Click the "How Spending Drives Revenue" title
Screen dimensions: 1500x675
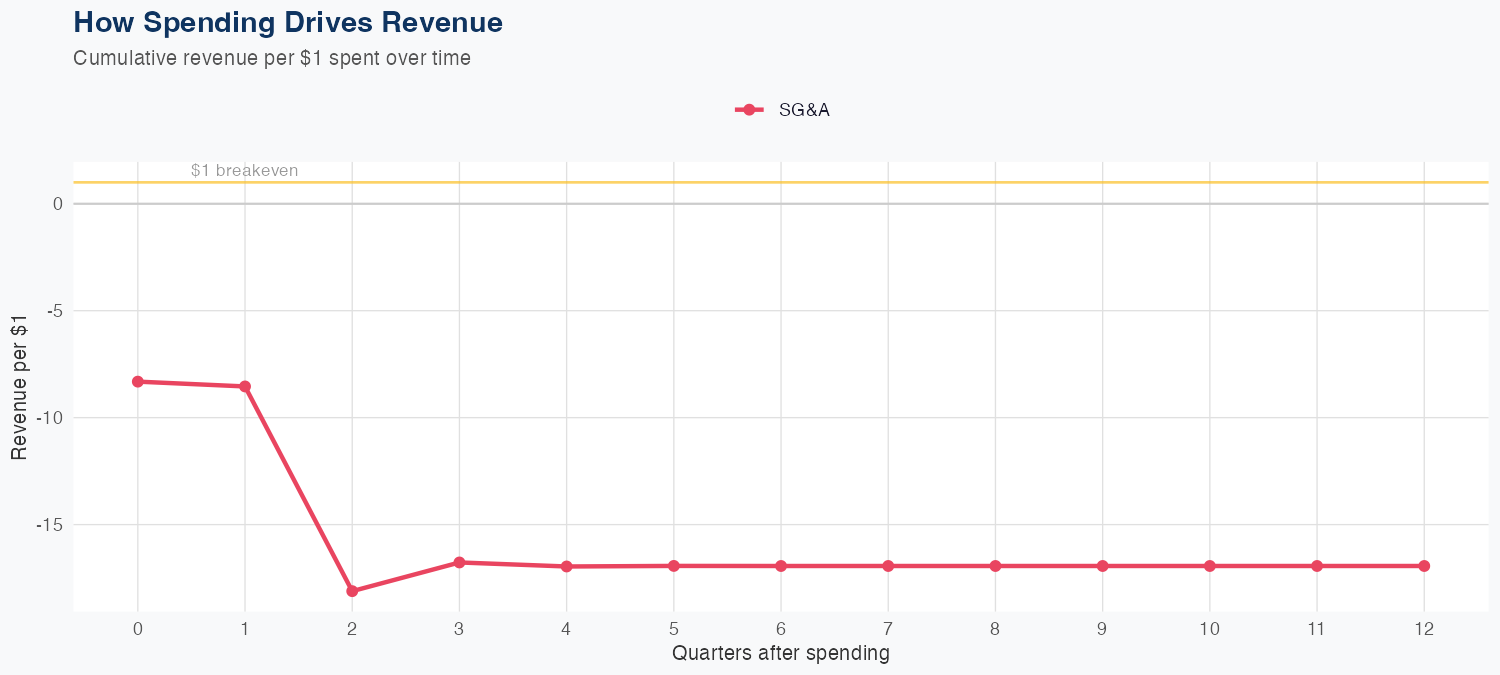288,22
